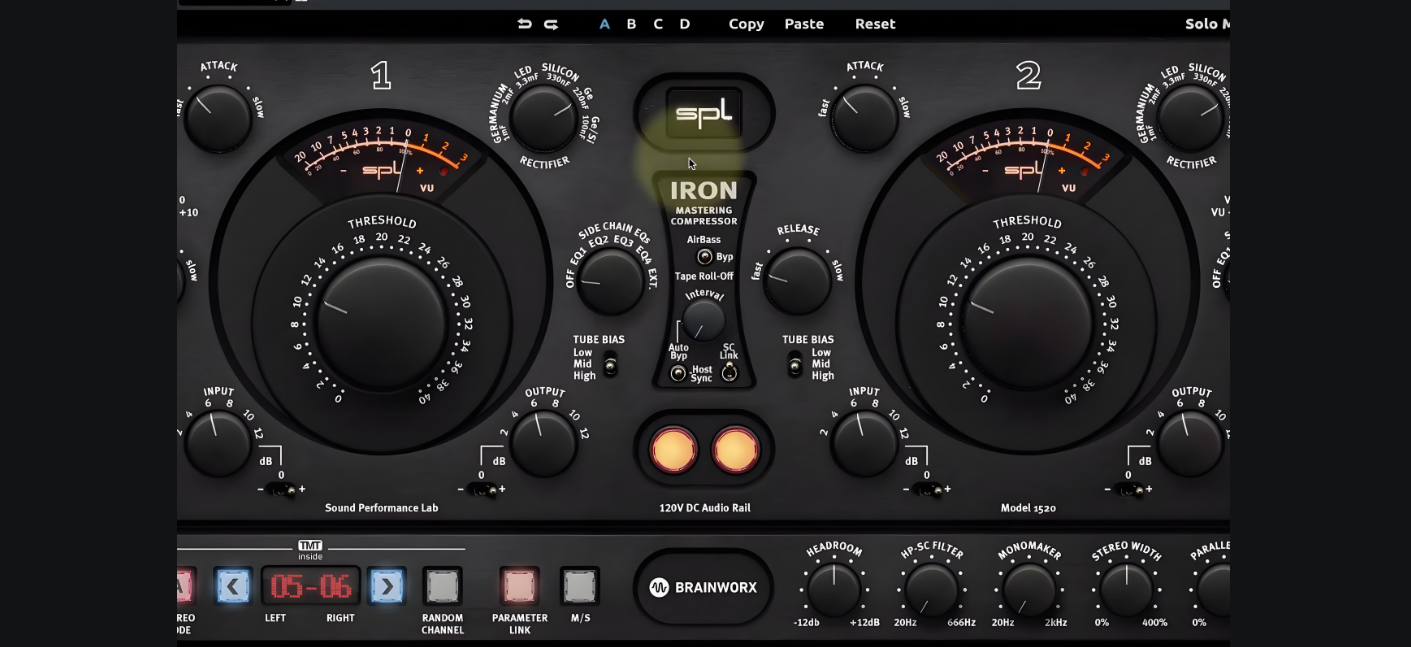Toggle the Auto Byp / Host Sync switch

point(678,373)
